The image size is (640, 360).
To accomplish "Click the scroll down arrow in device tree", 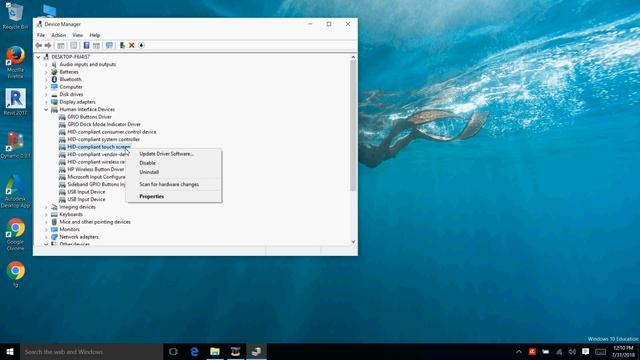I will point(353,242).
